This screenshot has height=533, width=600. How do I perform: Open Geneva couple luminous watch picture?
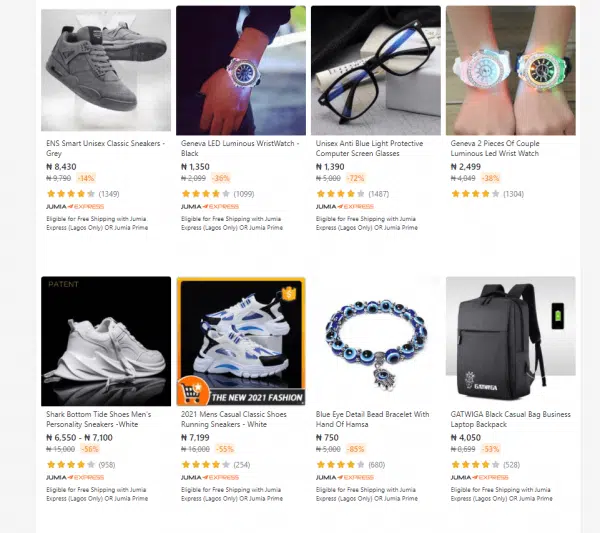(510, 70)
